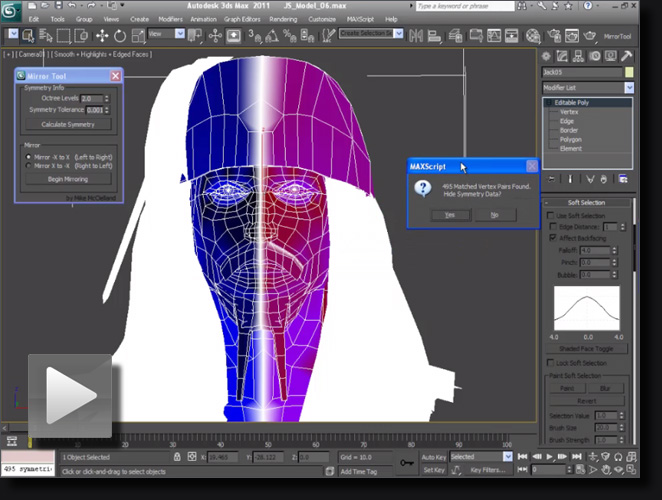
Task: Open Render Setup dialog
Action: tap(553, 36)
